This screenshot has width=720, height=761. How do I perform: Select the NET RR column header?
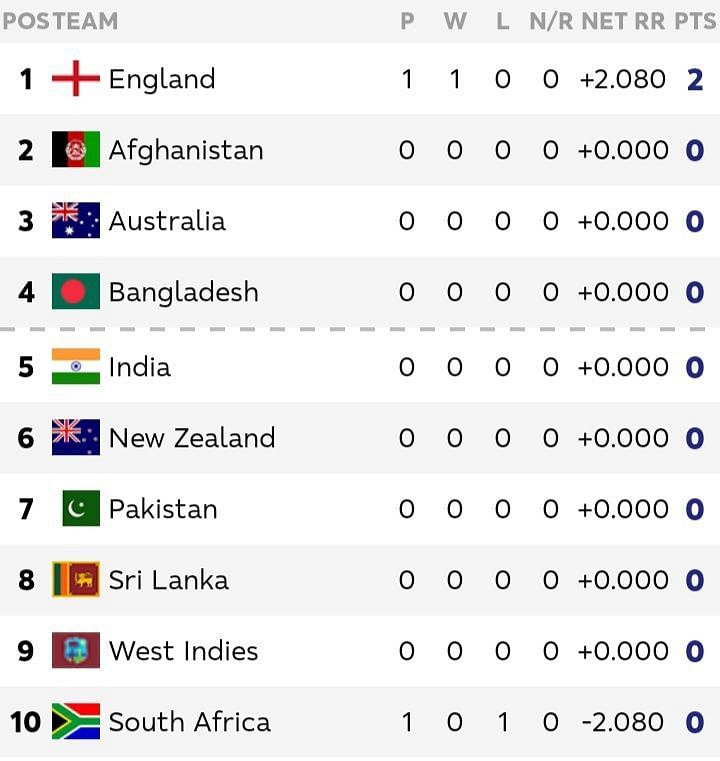(x=623, y=21)
